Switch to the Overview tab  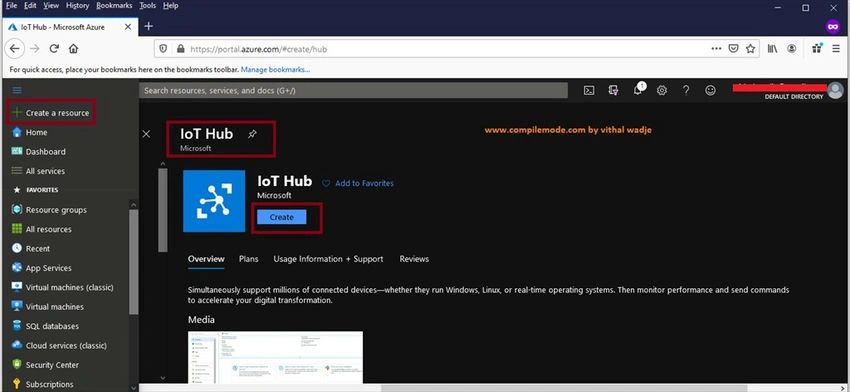coord(206,259)
